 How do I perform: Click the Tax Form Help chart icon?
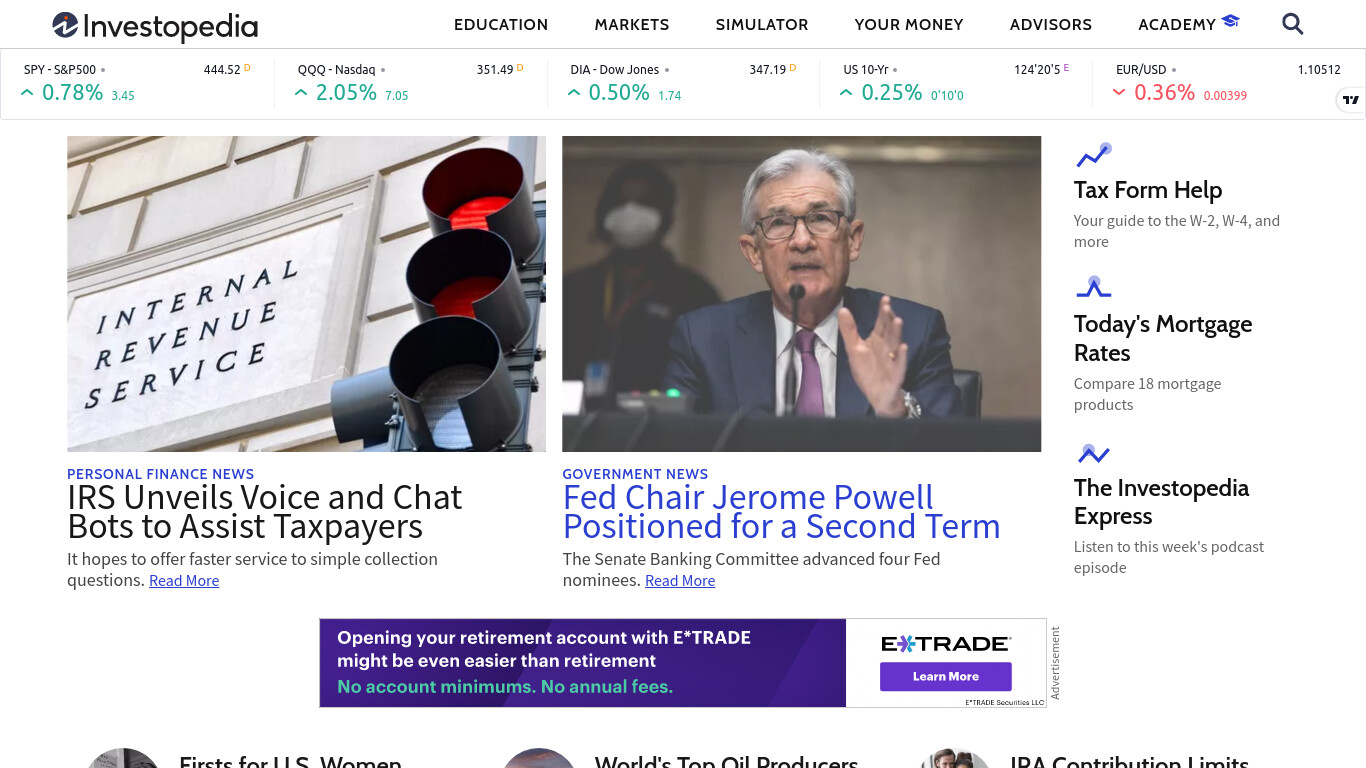pos(1094,155)
